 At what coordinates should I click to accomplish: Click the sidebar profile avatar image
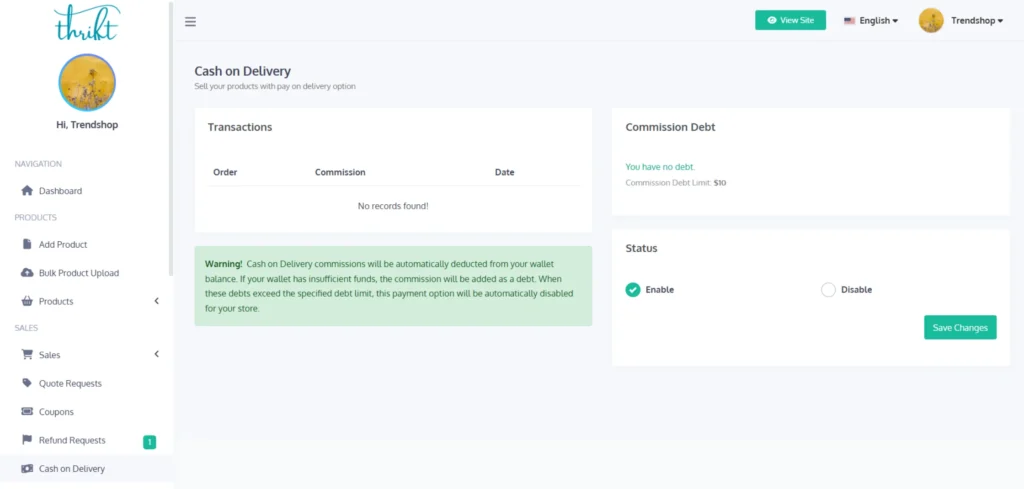(87, 82)
